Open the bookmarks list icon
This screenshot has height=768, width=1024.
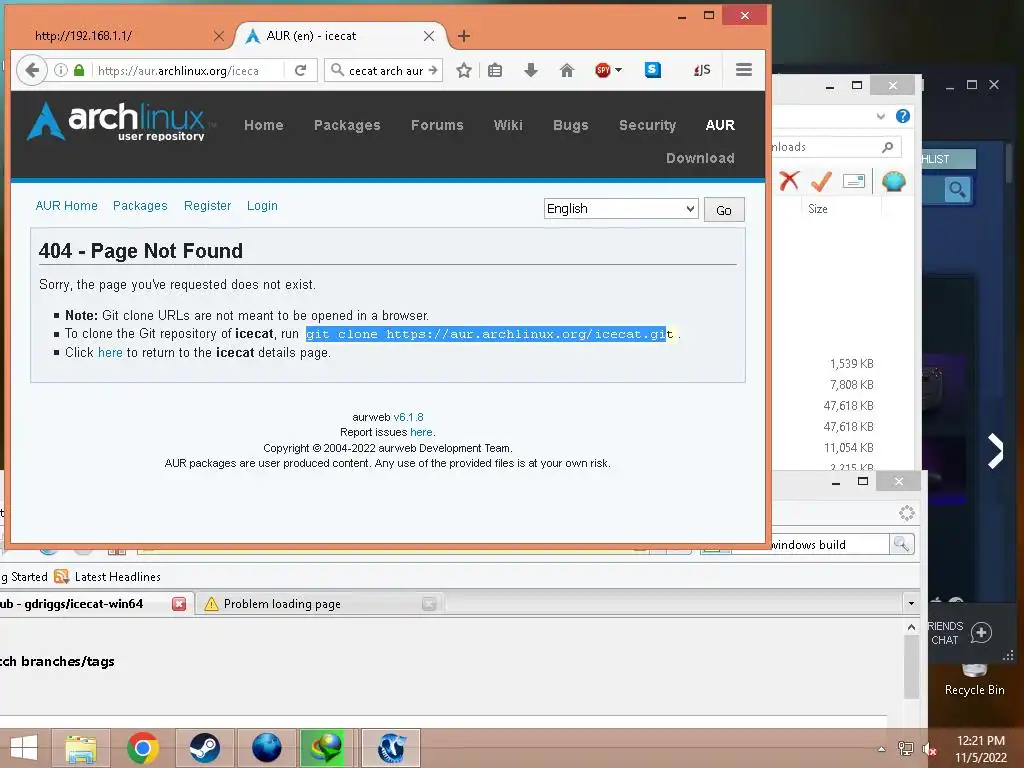[x=495, y=70]
